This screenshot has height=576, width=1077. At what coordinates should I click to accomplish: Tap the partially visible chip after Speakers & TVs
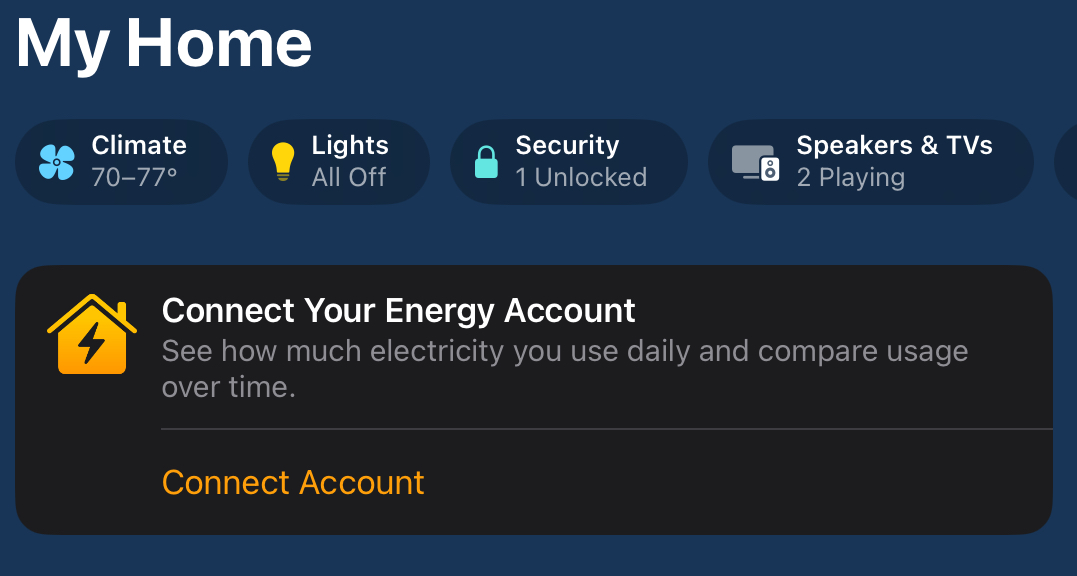pos(1065,162)
